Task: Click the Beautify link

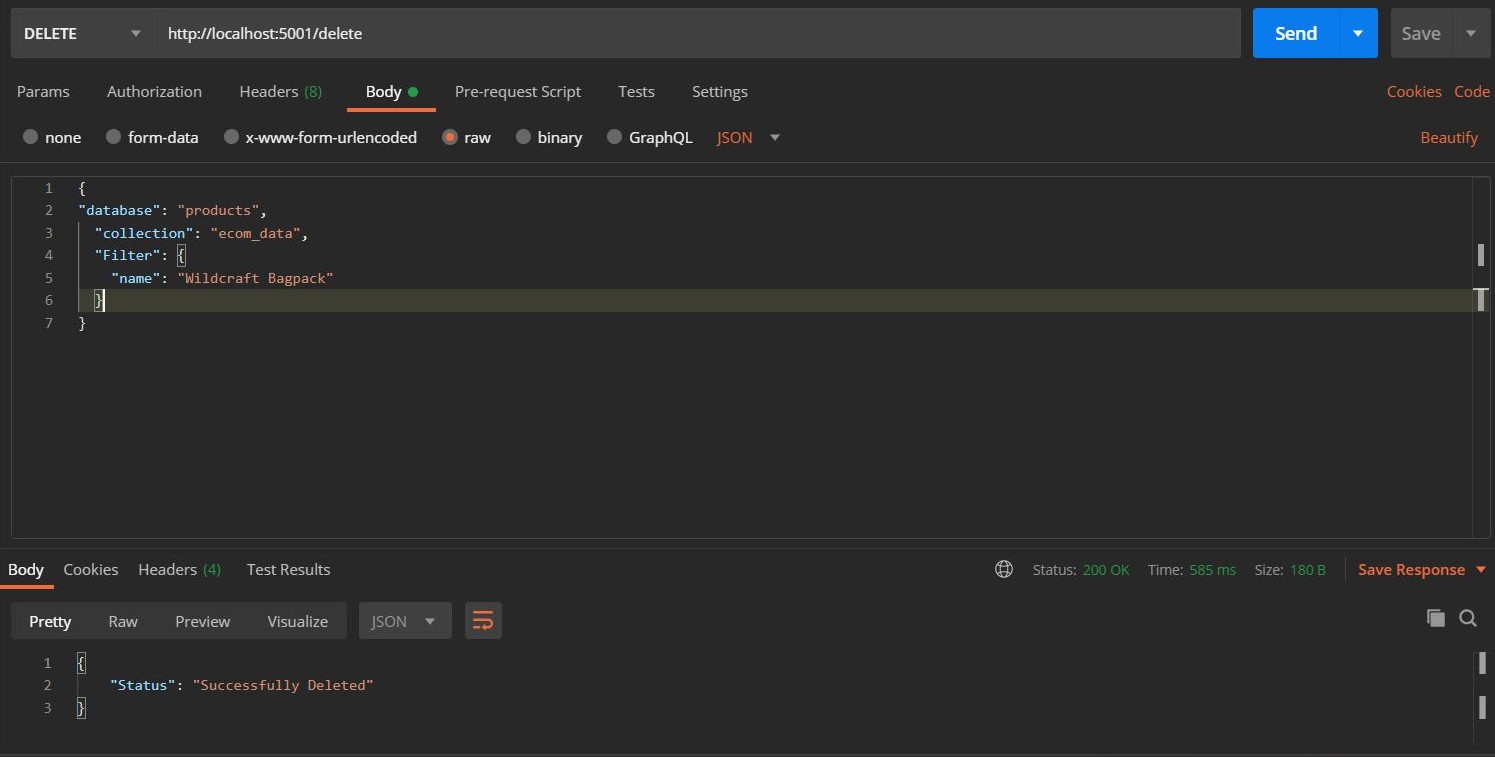Action: [1449, 137]
